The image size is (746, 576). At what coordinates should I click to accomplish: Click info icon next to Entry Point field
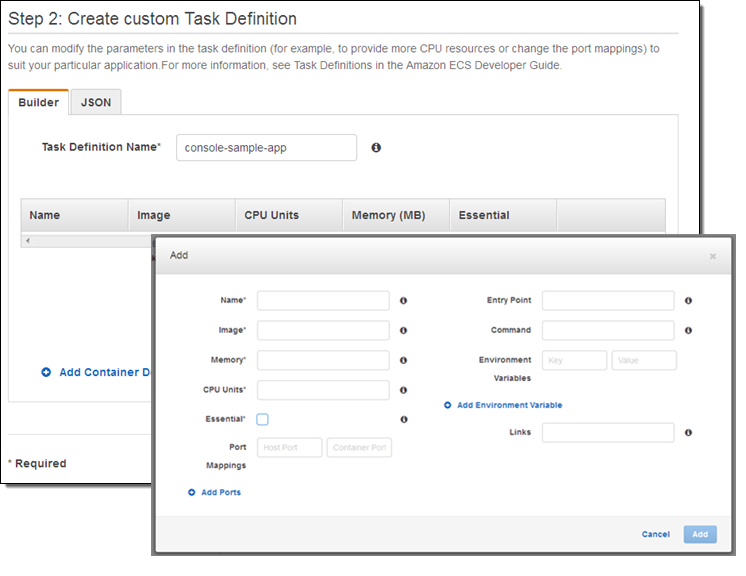(689, 300)
